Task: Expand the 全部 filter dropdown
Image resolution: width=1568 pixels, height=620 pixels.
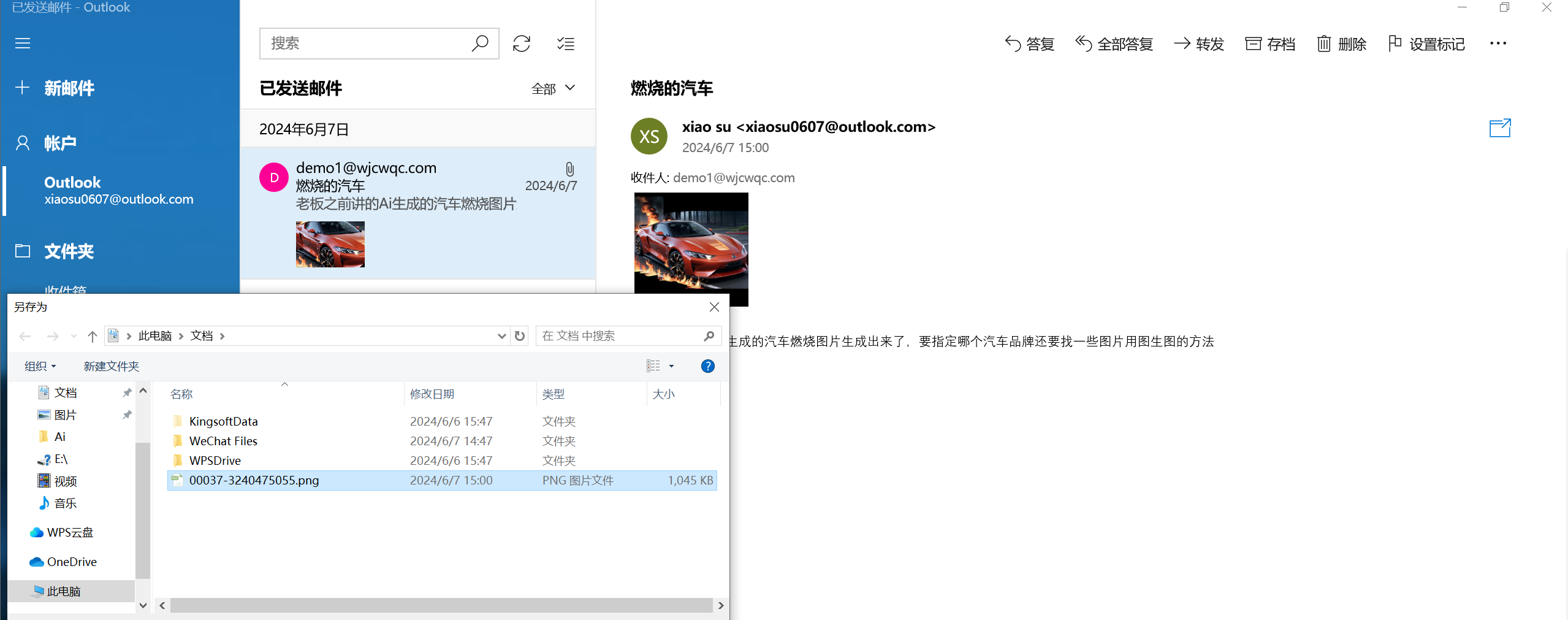Action: [x=553, y=88]
